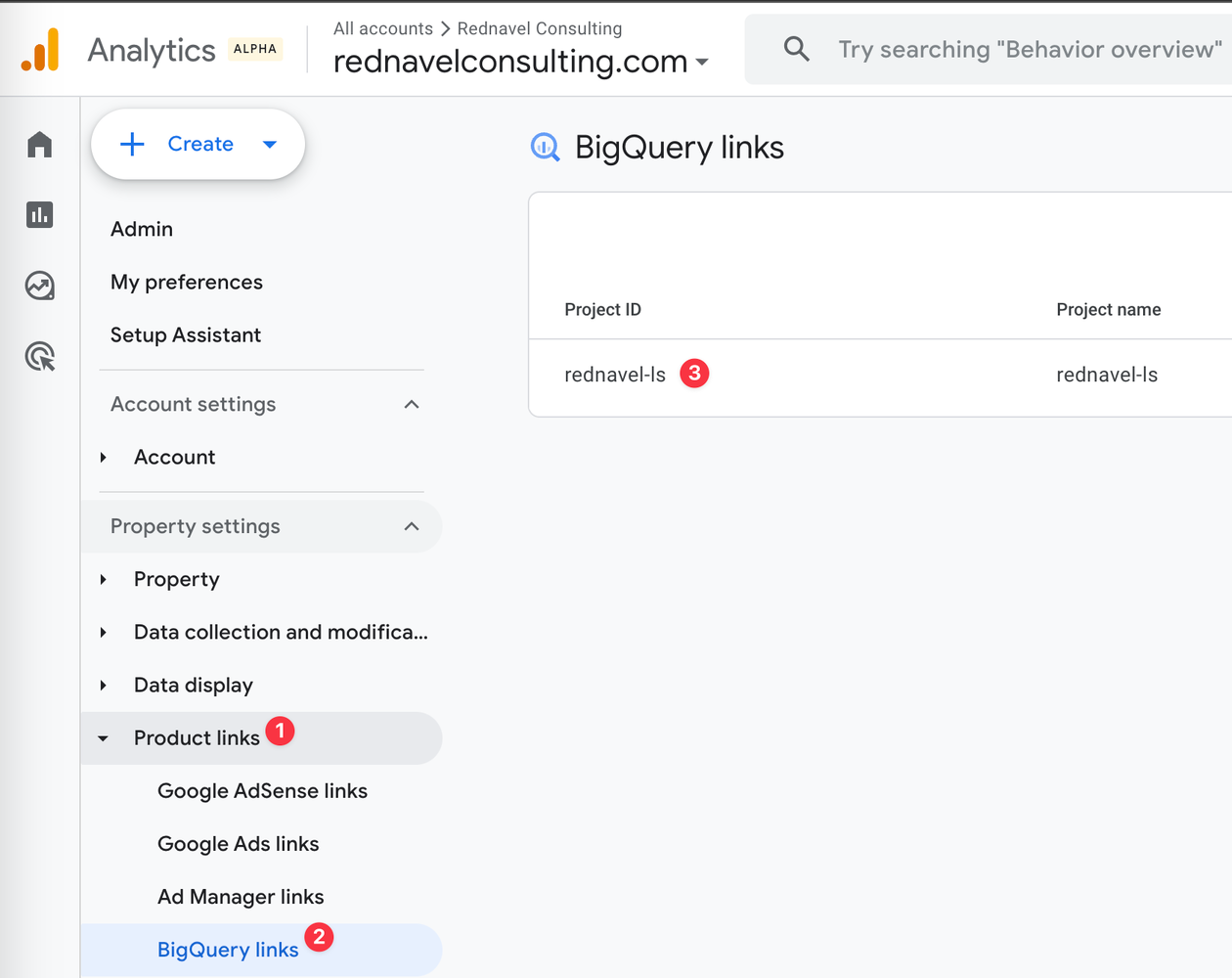The width and height of the screenshot is (1232, 978).
Task: Expand the Data display item
Action: point(104,686)
